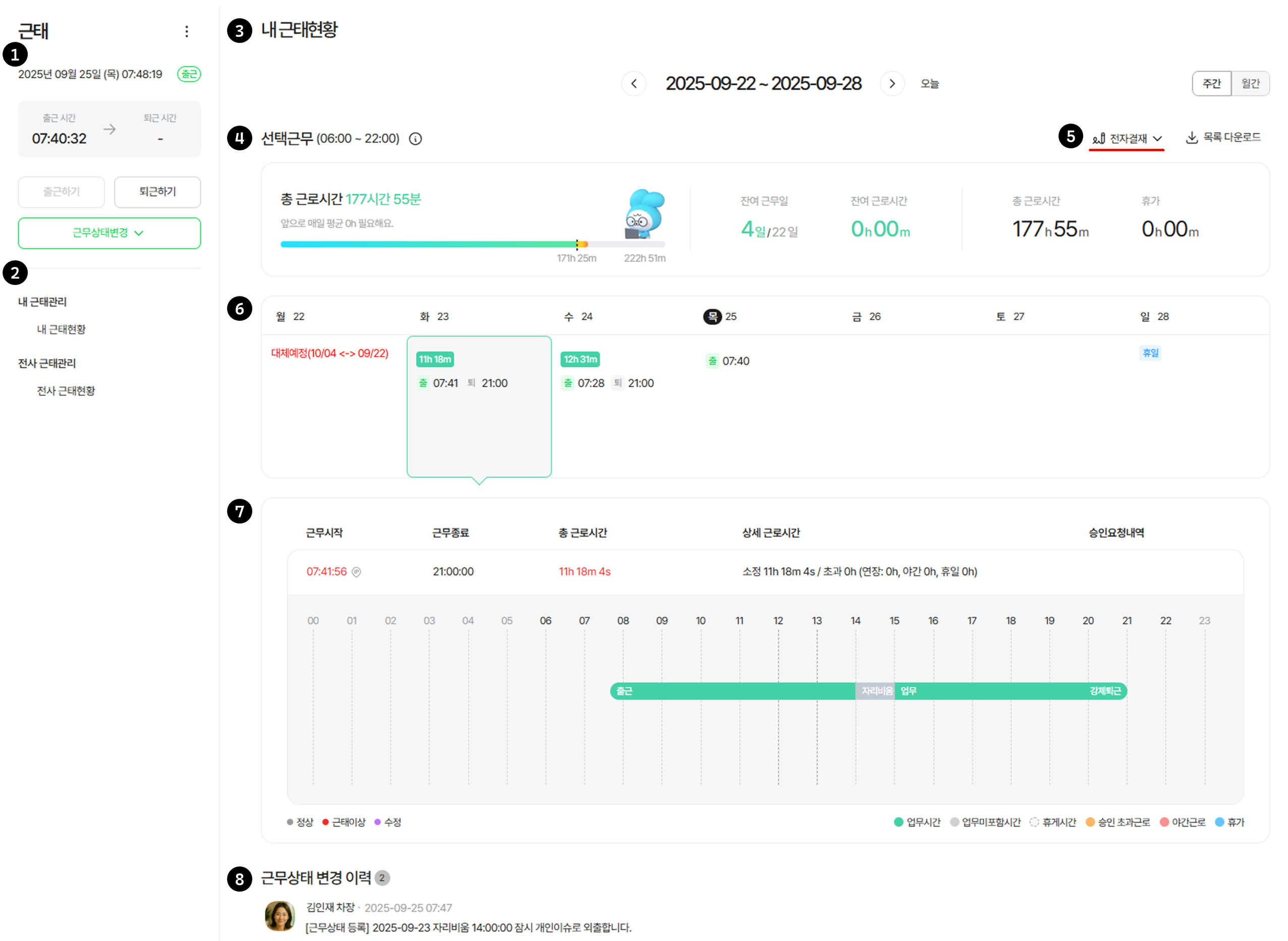The image size is (1288, 941).
Task: Click the 자리비움 segment in timeline
Action: click(875, 691)
